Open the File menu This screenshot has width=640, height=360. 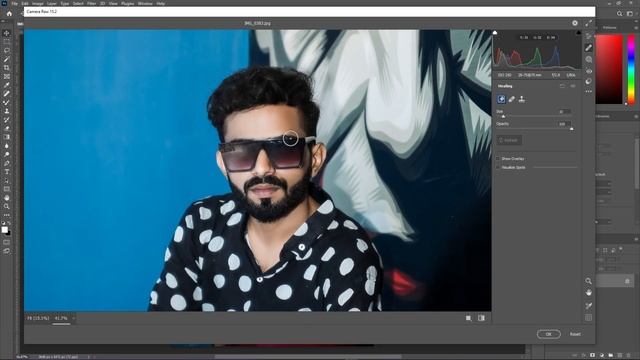pos(15,3)
